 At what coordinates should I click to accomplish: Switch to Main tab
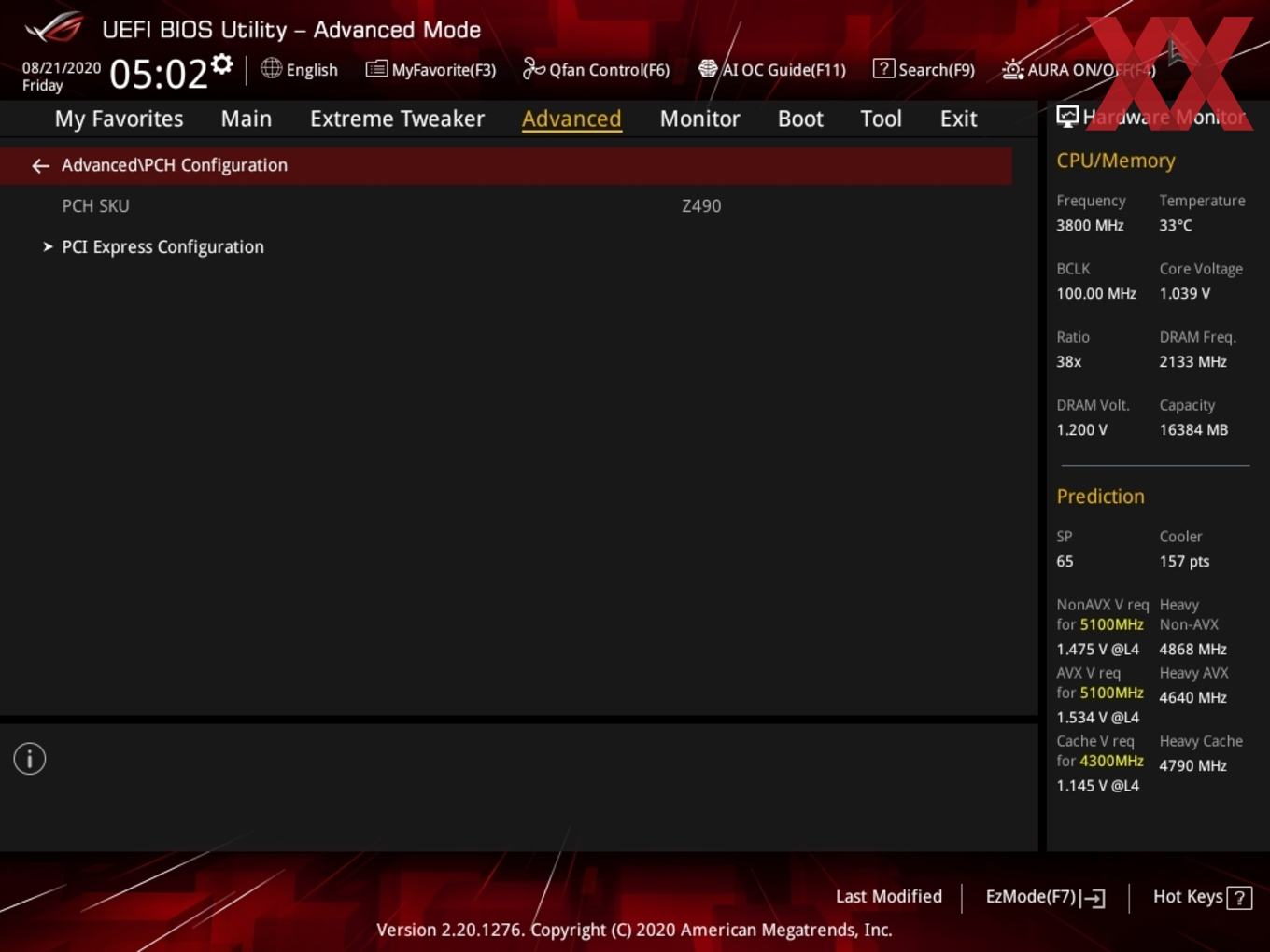[x=247, y=119]
